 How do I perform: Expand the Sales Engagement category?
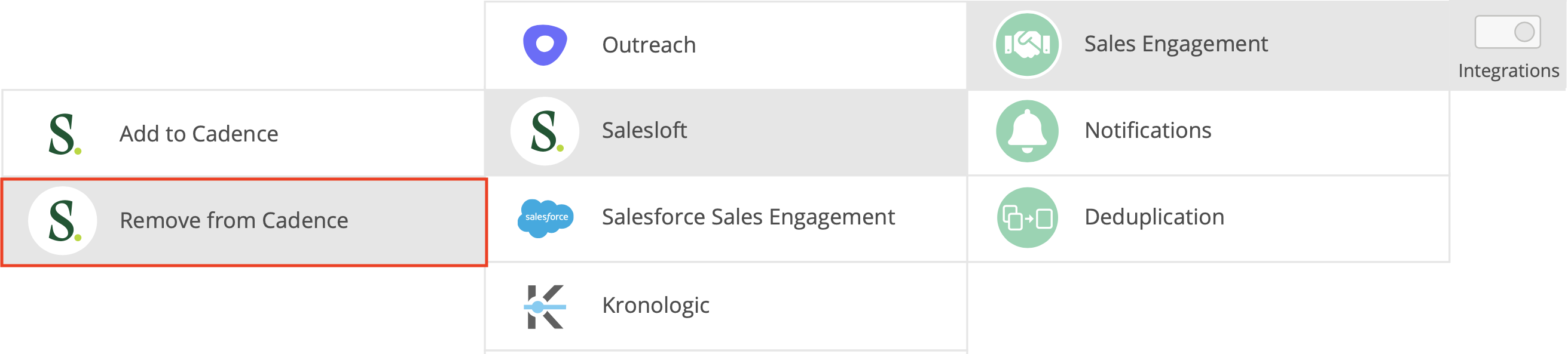tap(1208, 45)
